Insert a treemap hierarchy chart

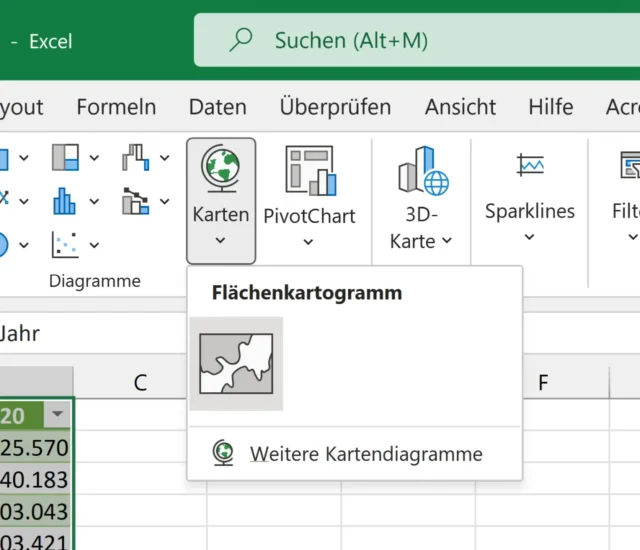(x=65, y=157)
